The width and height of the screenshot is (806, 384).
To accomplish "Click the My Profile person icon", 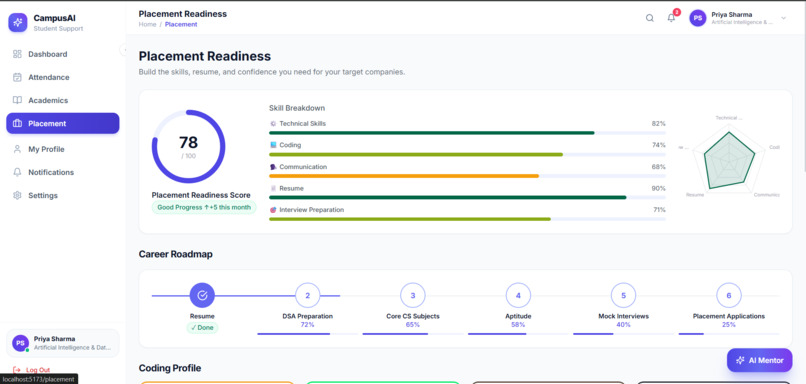I will tap(17, 149).
